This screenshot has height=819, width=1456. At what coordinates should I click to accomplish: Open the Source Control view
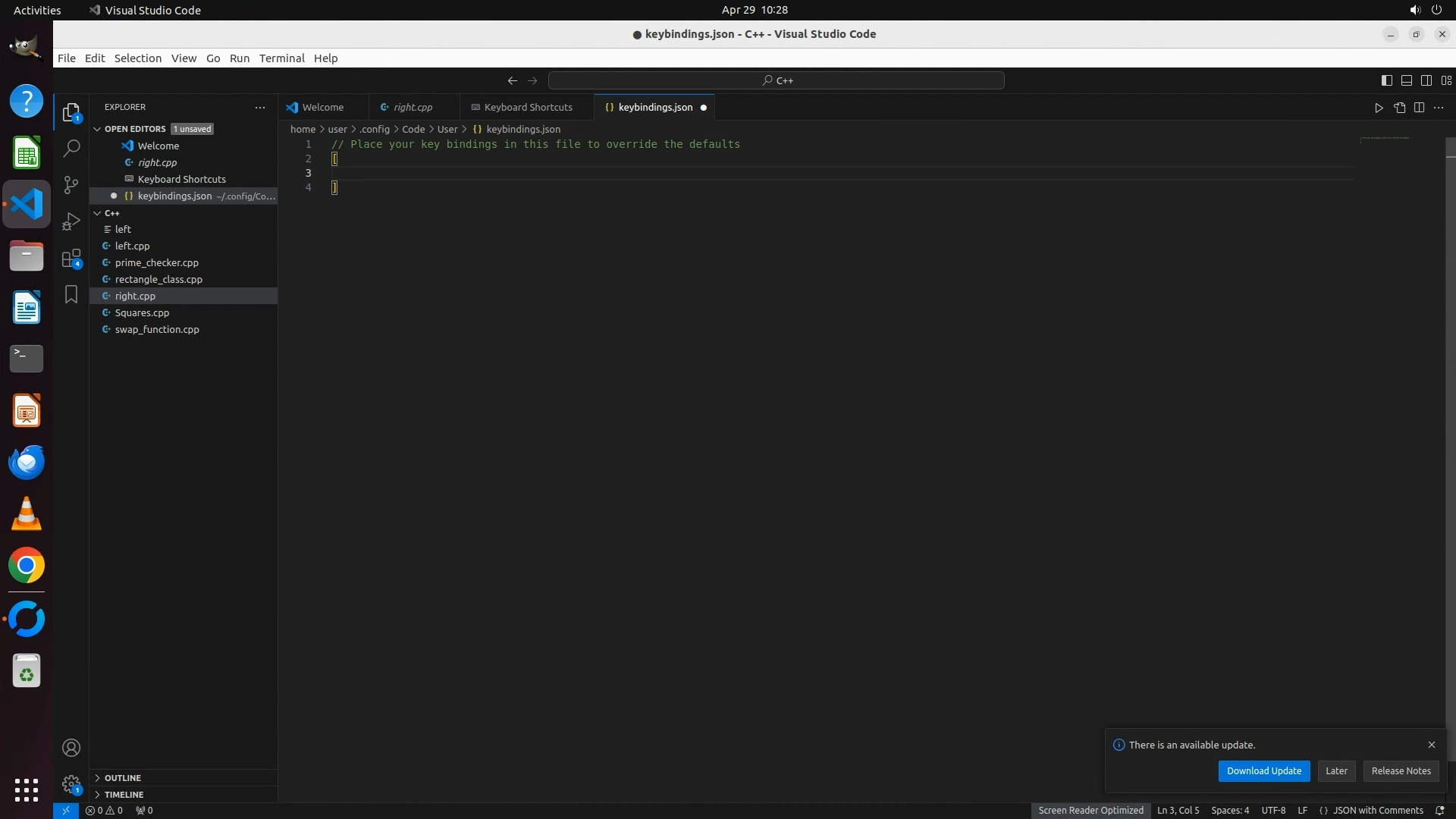pyautogui.click(x=71, y=185)
